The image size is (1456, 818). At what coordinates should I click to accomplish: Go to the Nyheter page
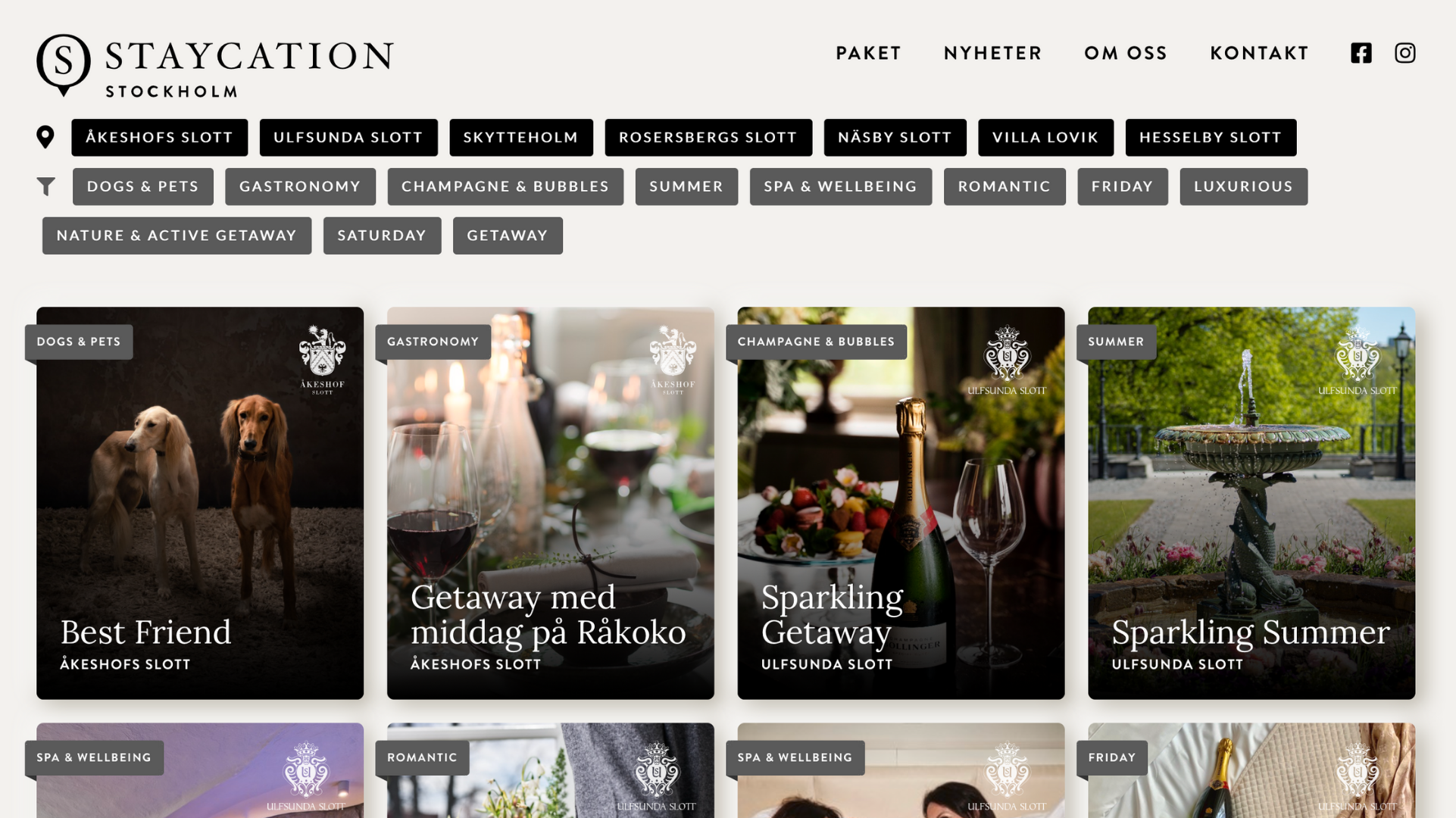(993, 53)
